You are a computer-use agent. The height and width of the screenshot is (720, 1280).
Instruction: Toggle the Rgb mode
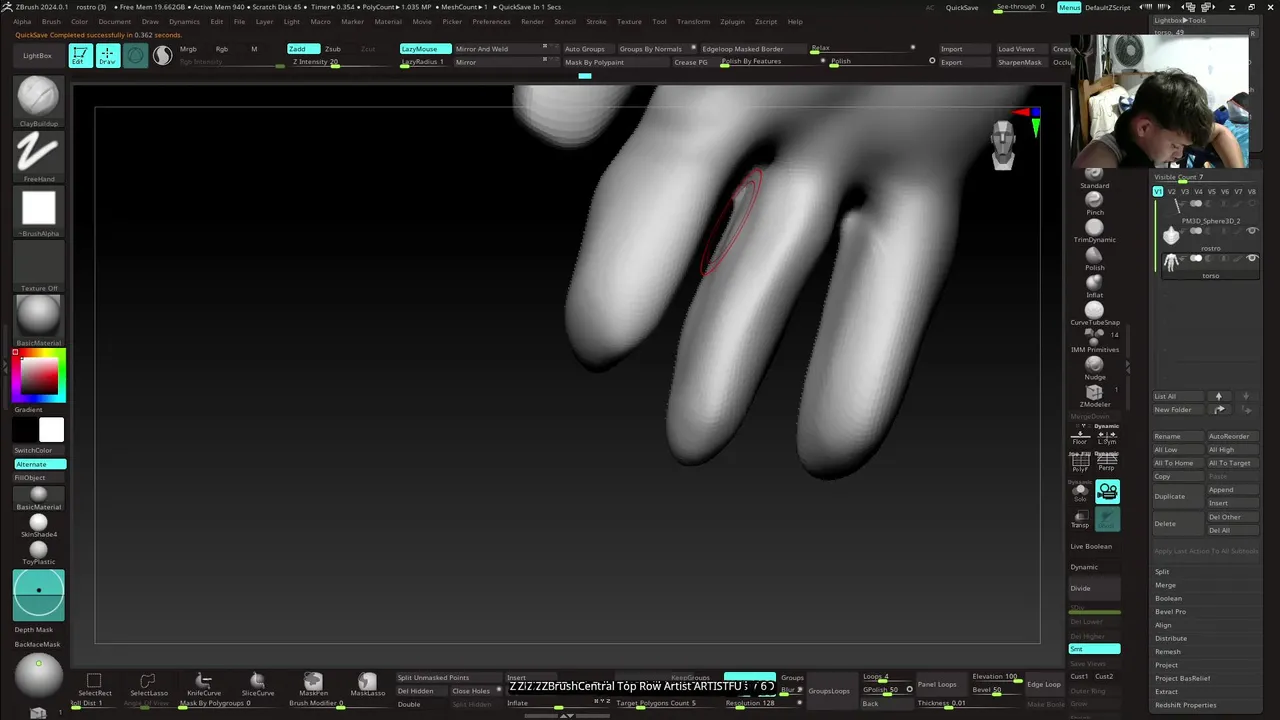[x=222, y=49]
